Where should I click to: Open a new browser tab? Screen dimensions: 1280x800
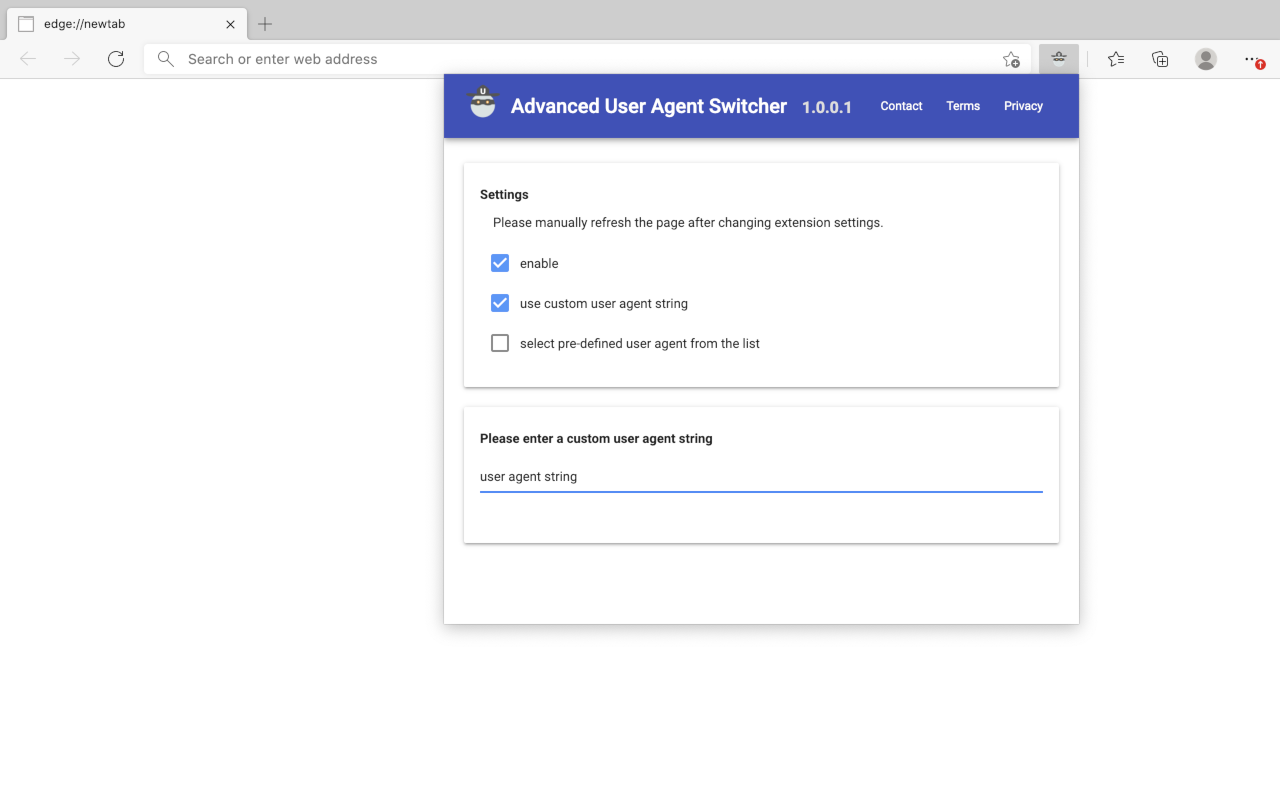pyautogui.click(x=265, y=24)
